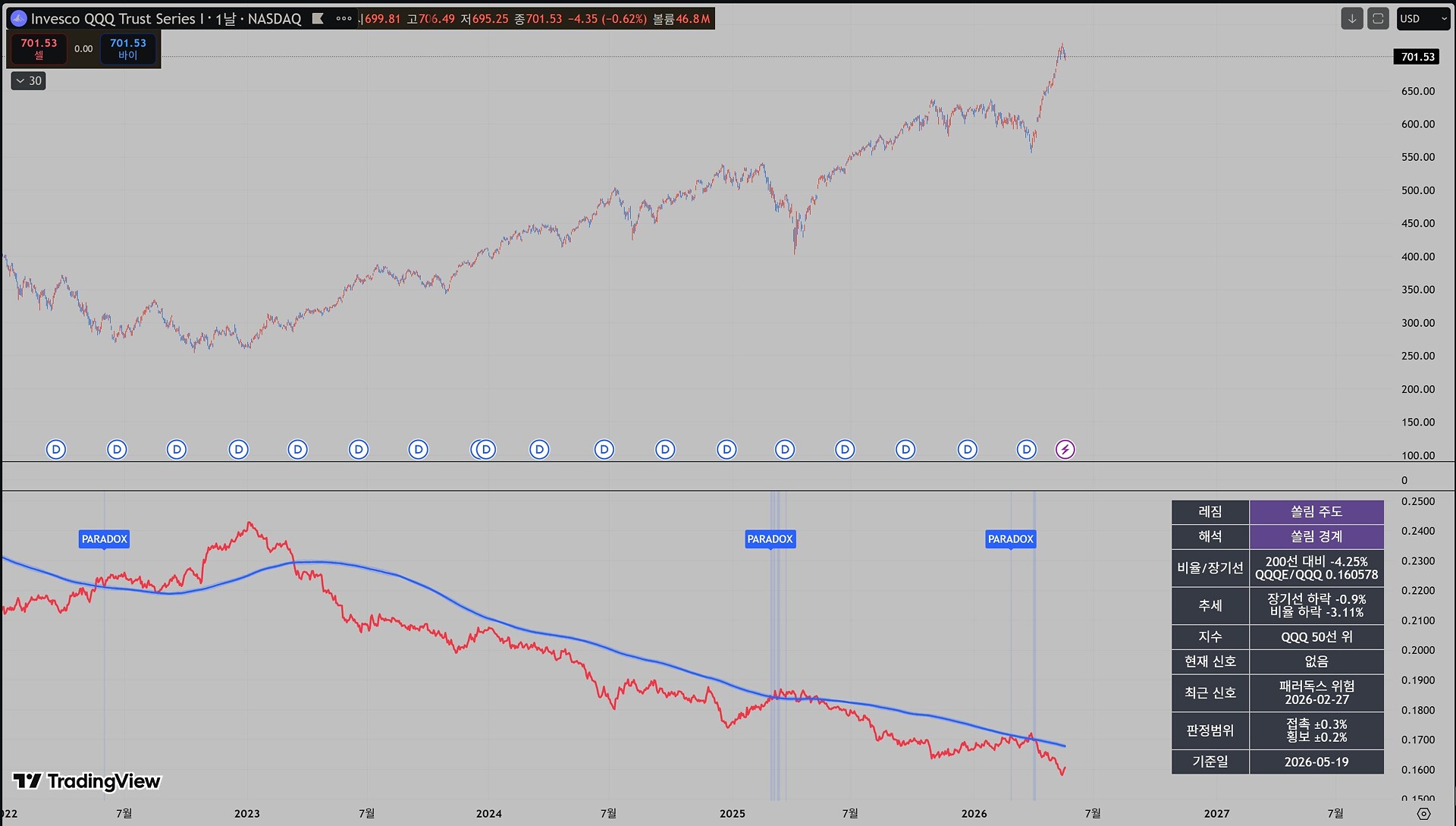Click the flag icon beside NASDAQ

point(318,18)
